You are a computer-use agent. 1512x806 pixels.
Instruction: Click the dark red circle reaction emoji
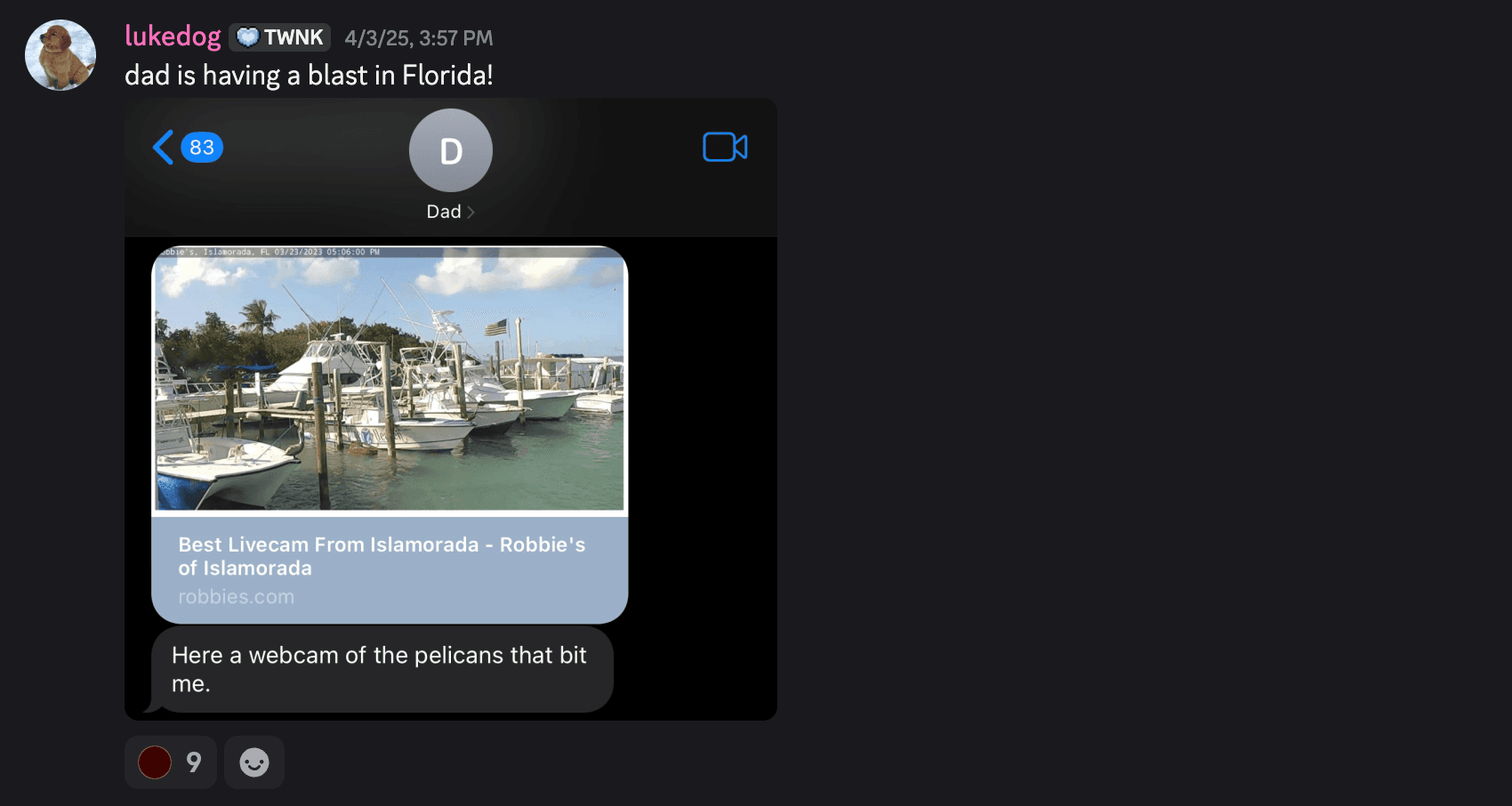pyautogui.click(x=155, y=762)
